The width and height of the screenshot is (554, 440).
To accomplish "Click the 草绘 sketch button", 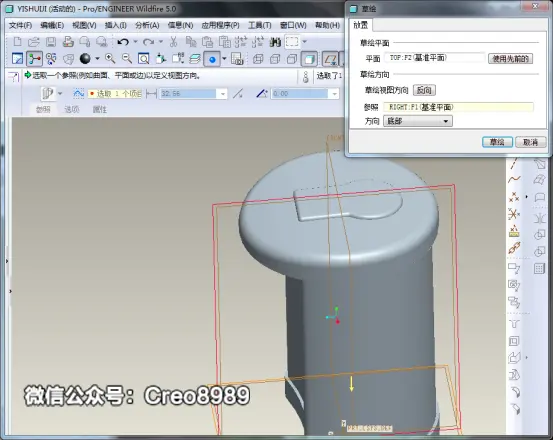I will [x=497, y=142].
